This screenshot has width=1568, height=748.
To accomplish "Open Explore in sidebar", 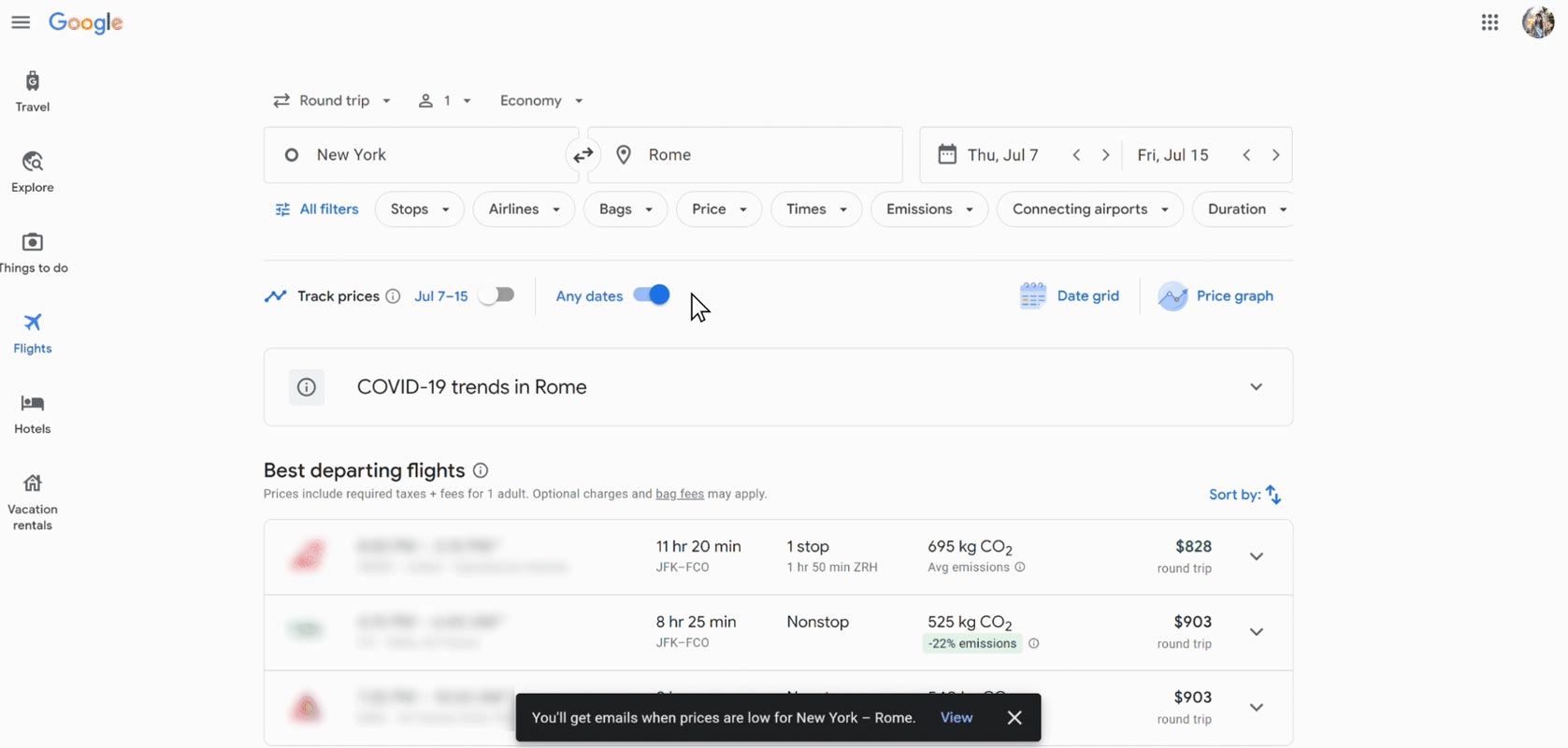I will (x=33, y=172).
